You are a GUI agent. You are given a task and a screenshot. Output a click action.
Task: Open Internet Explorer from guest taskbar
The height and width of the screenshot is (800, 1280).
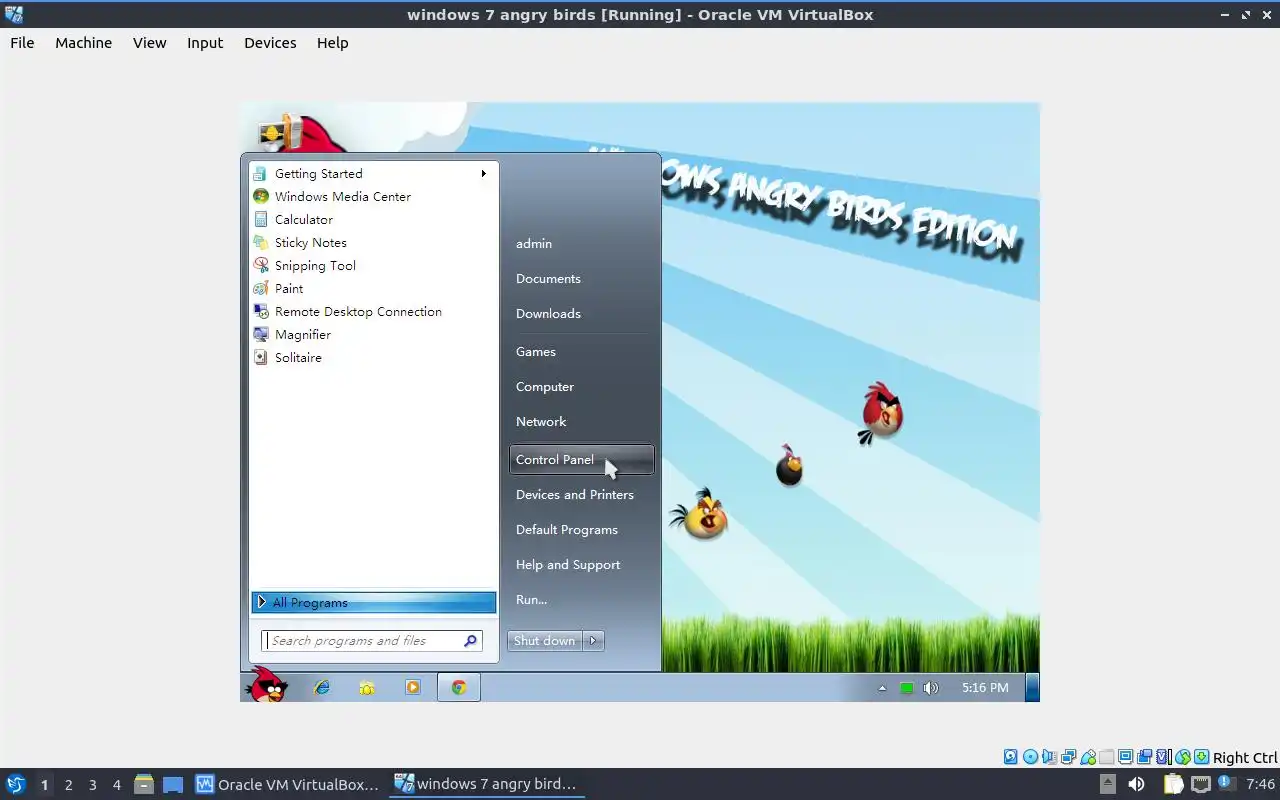click(321, 687)
